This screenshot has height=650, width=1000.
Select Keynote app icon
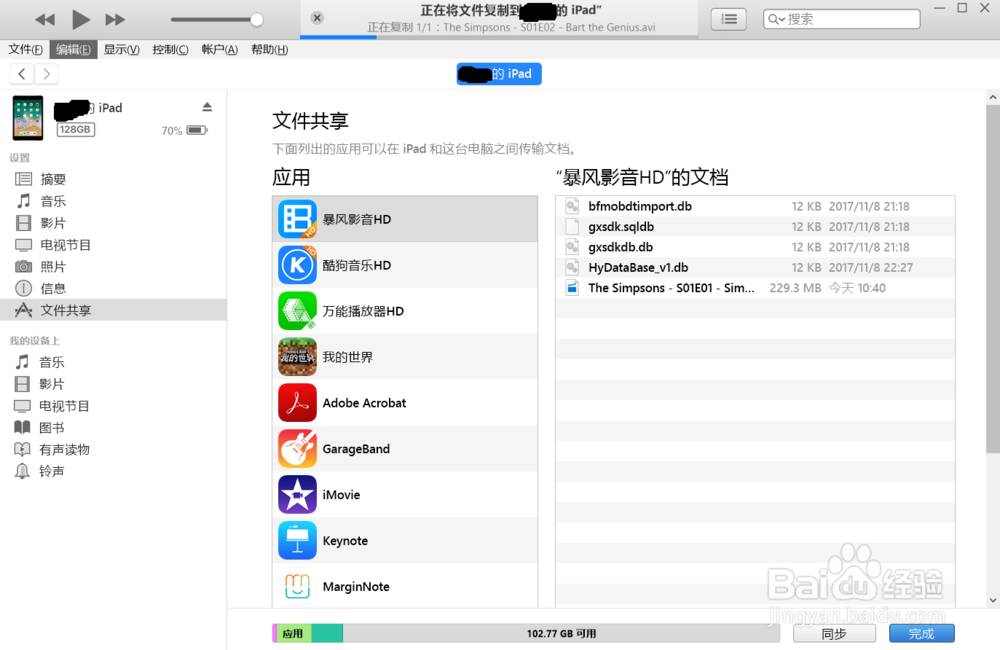click(x=297, y=540)
